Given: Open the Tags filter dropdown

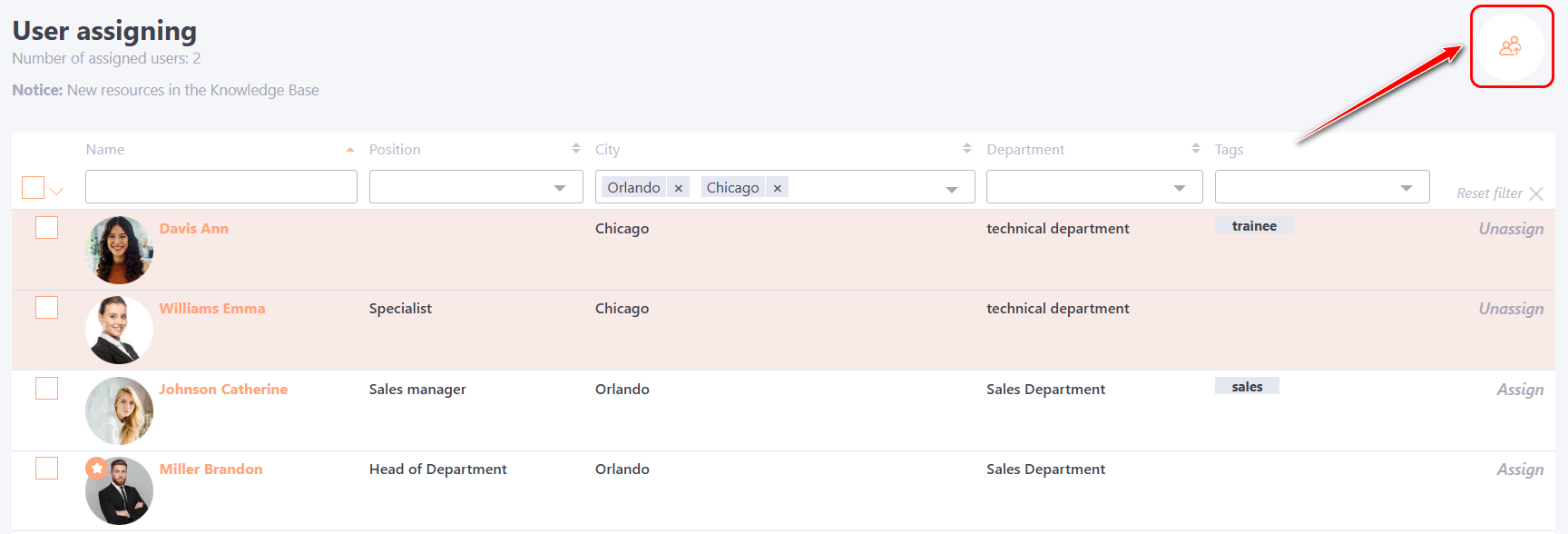Looking at the screenshot, I should pos(1406,188).
